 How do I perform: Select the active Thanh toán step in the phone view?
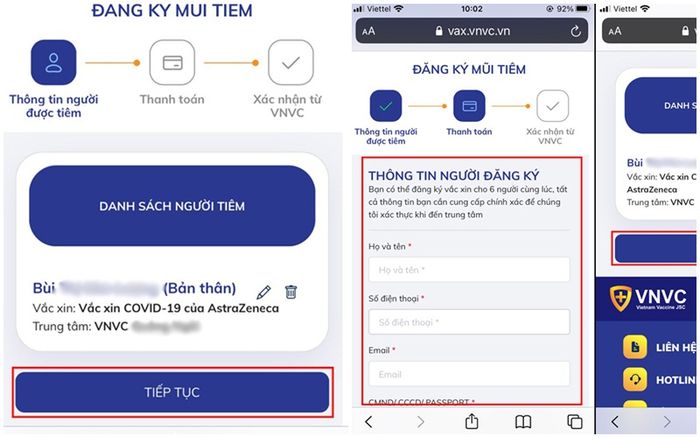(469, 106)
